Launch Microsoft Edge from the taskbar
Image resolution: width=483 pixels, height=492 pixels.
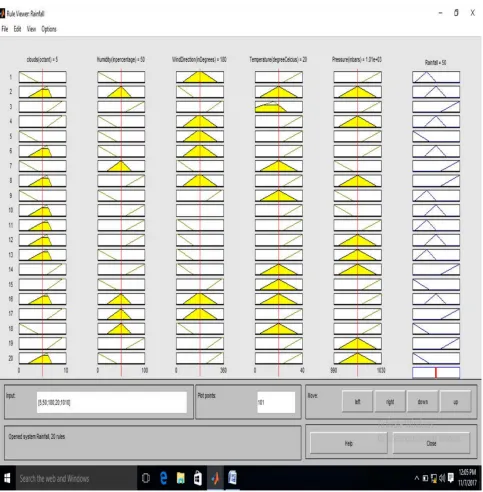click(x=163, y=479)
